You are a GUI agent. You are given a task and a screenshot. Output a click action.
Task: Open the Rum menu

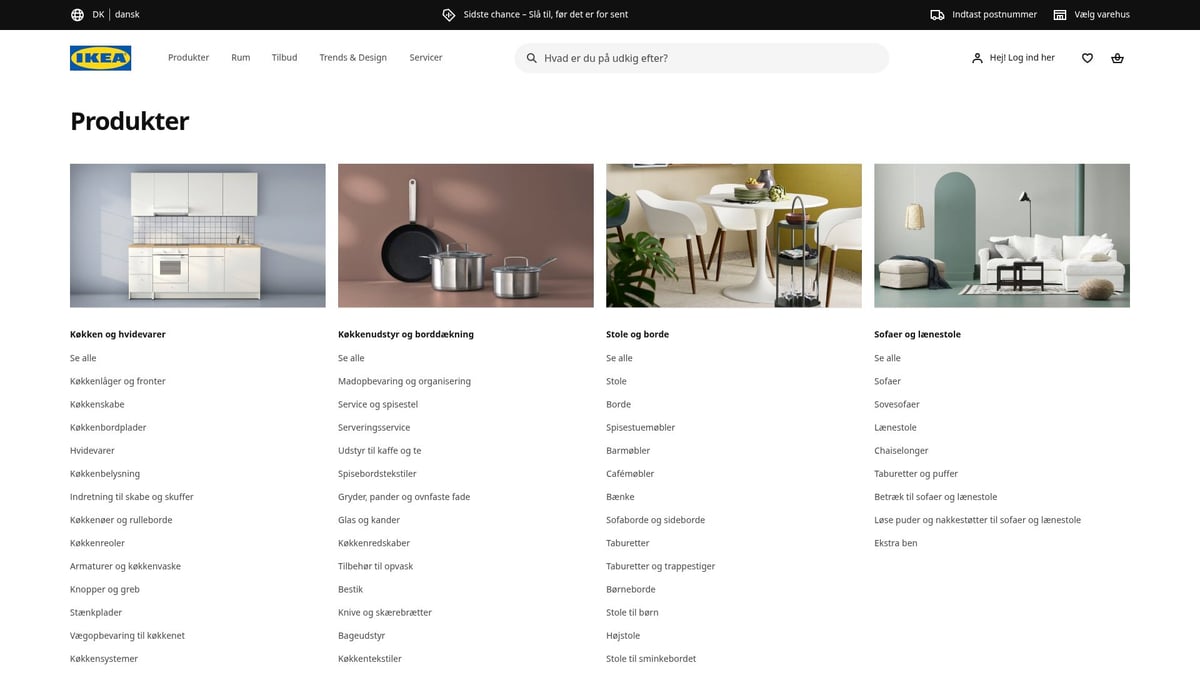240,57
